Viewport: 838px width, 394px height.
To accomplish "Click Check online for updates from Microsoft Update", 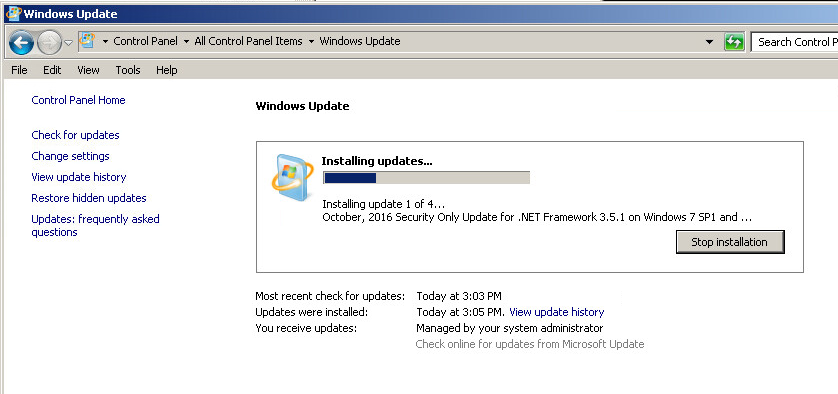I will pyautogui.click(x=530, y=344).
